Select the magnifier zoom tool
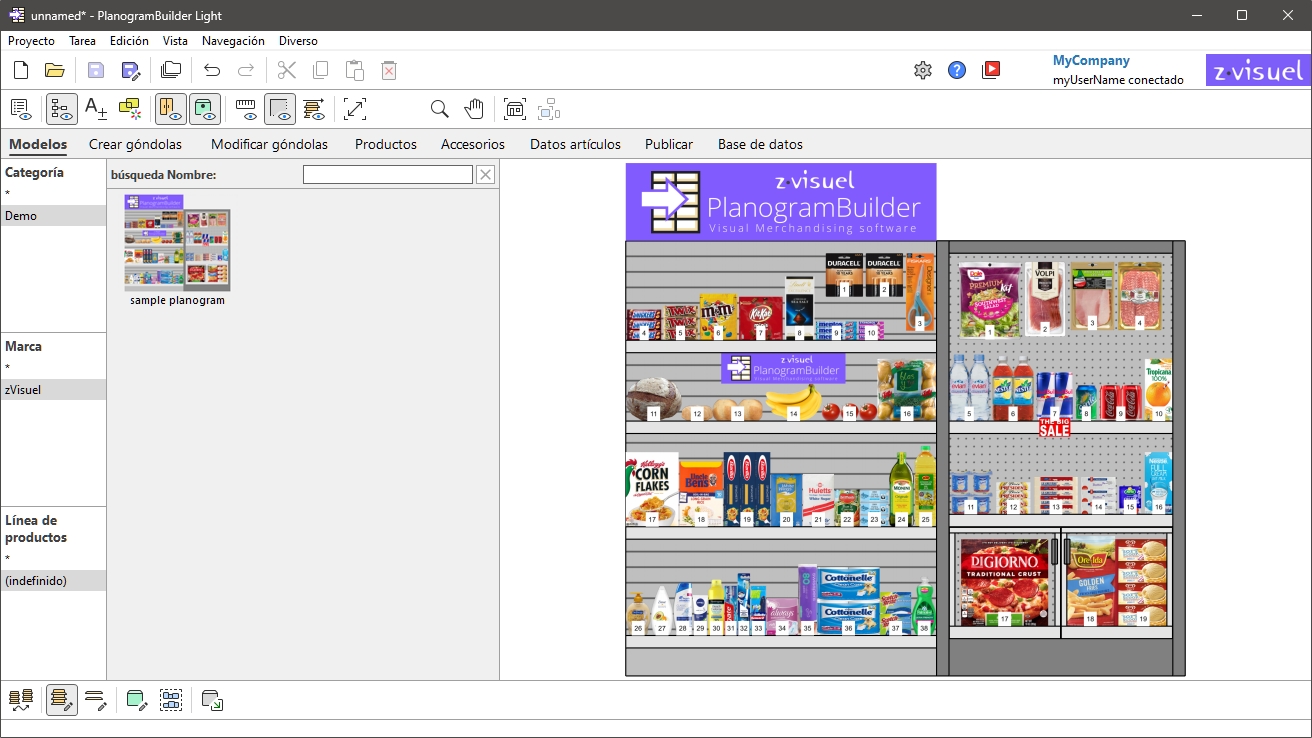The width and height of the screenshot is (1312, 738). (x=439, y=109)
